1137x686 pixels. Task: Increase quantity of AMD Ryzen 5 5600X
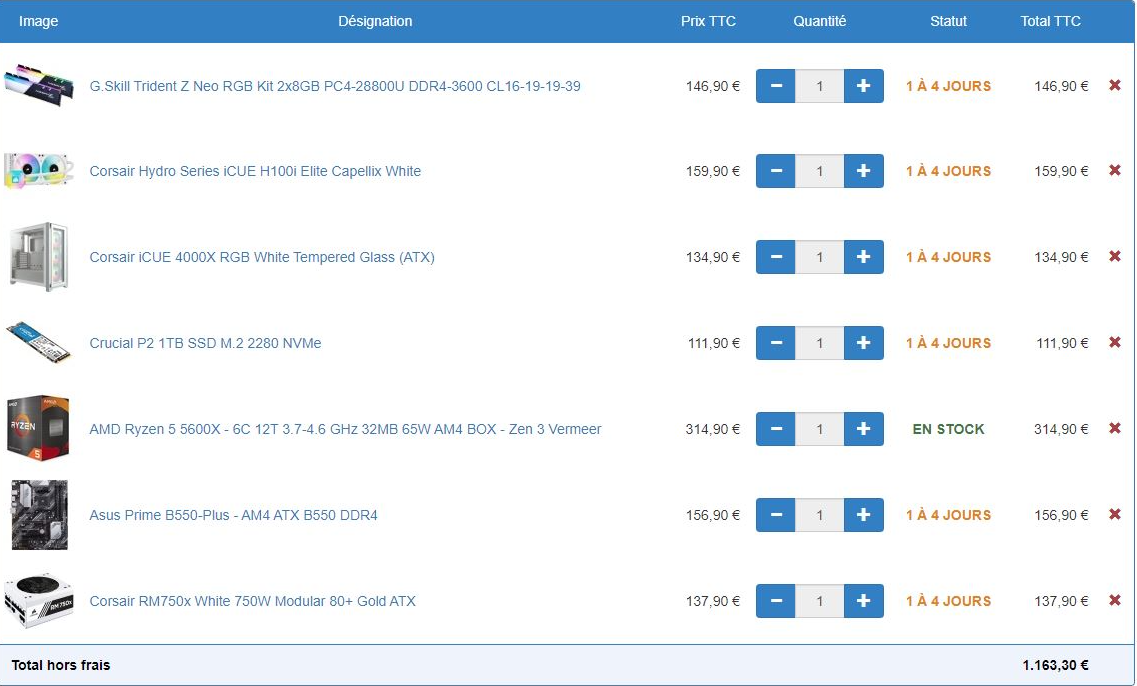point(864,429)
